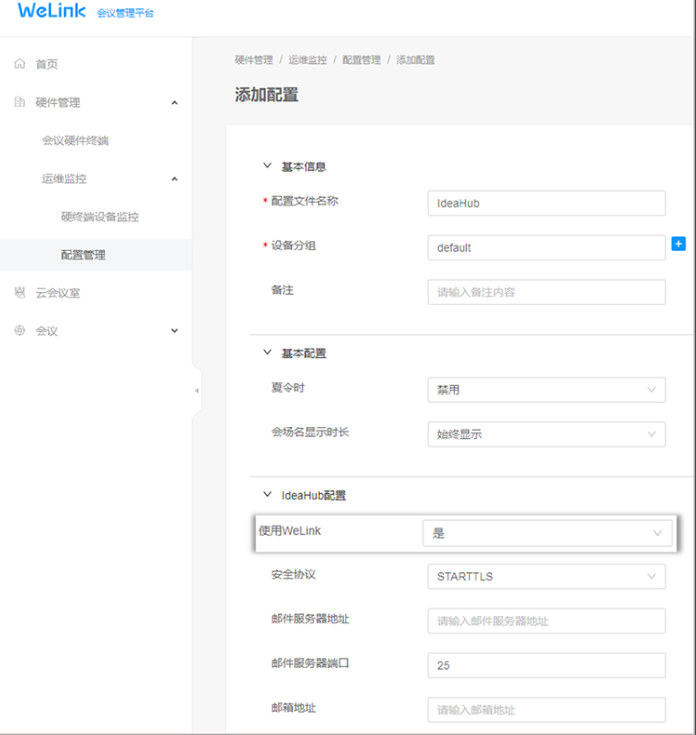Open 首页 in the sidebar
This screenshot has height=735, width=696.
coord(47,64)
